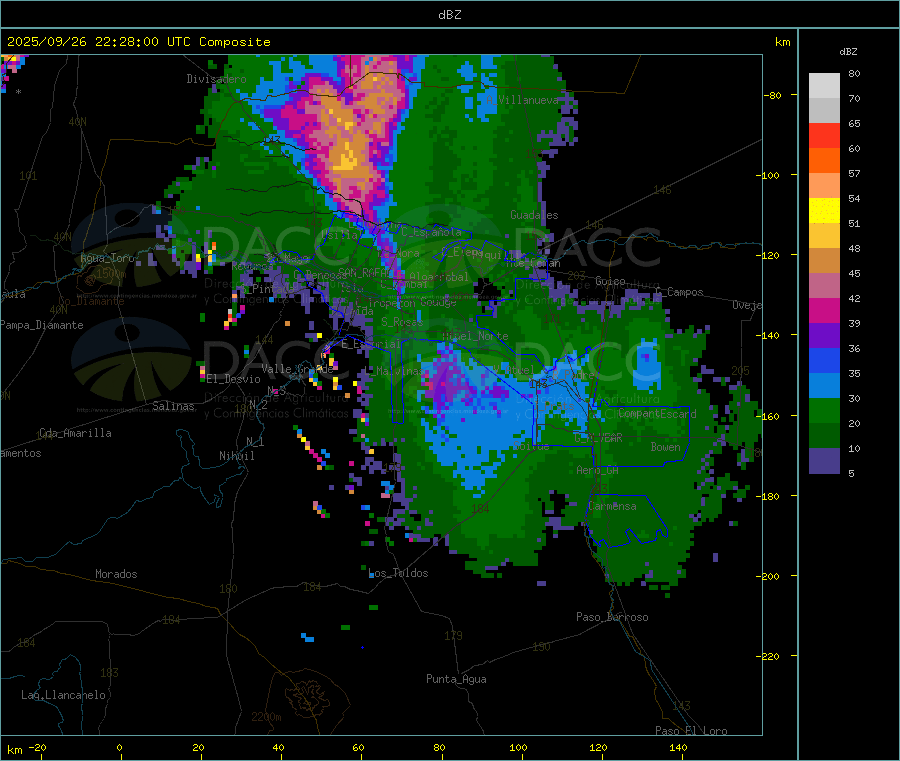Screen dimensions: 900x761
Task: Pick the magenta legend swatch between 42 and 39
Action: 824,310
